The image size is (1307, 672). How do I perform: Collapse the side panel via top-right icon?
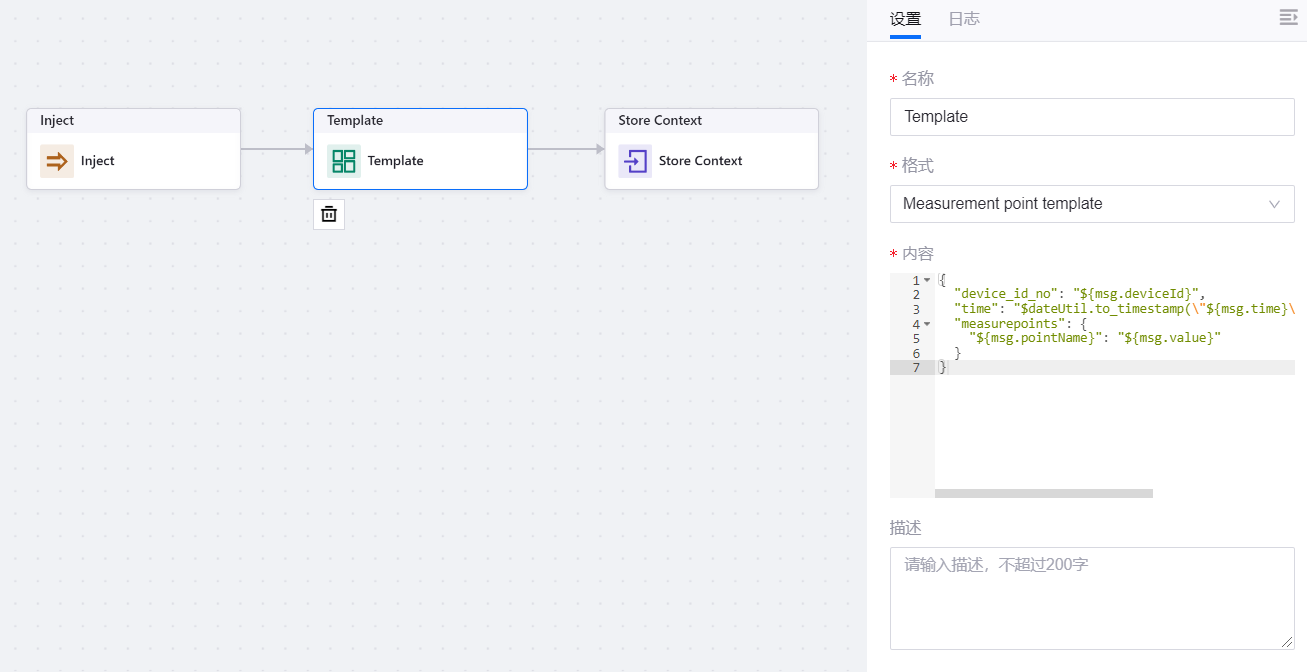click(1288, 18)
